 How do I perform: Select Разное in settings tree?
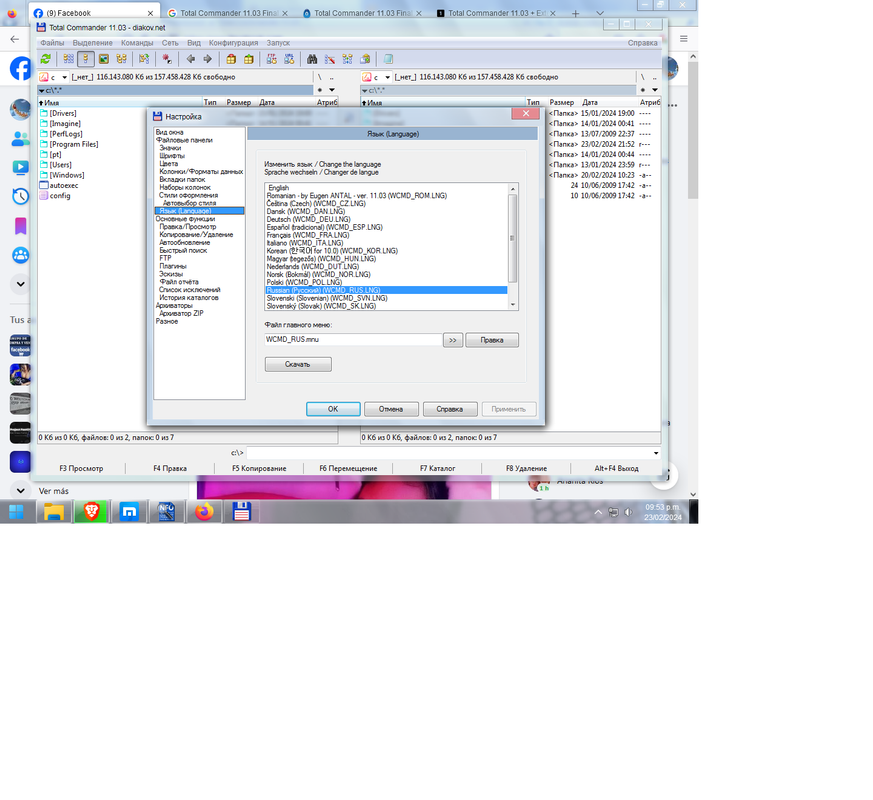(166, 321)
